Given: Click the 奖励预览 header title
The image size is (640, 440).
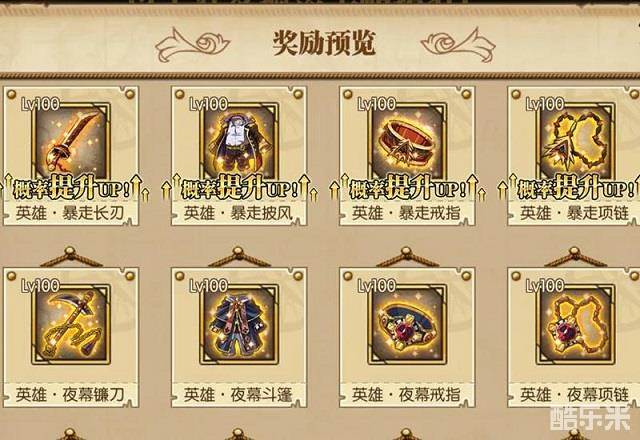Looking at the screenshot, I should 324,43.
